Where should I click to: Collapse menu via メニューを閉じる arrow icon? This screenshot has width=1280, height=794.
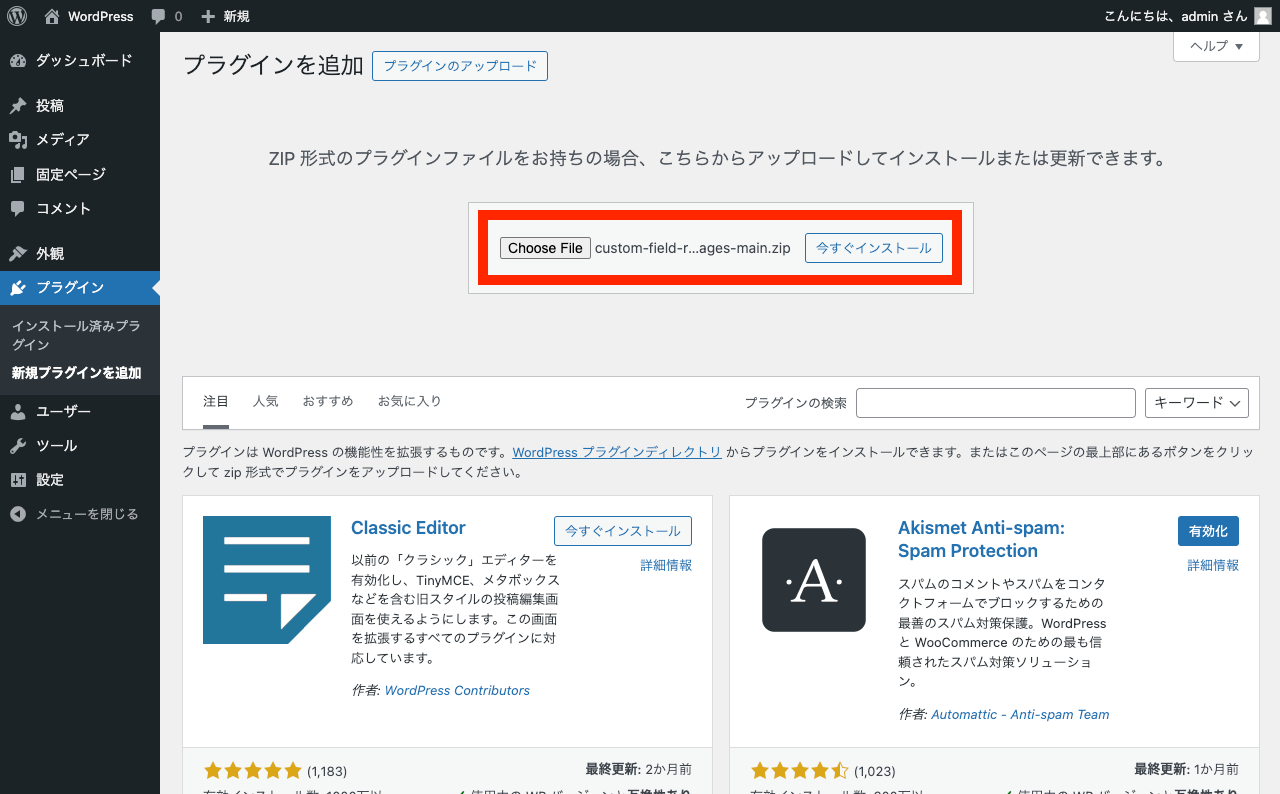18,514
